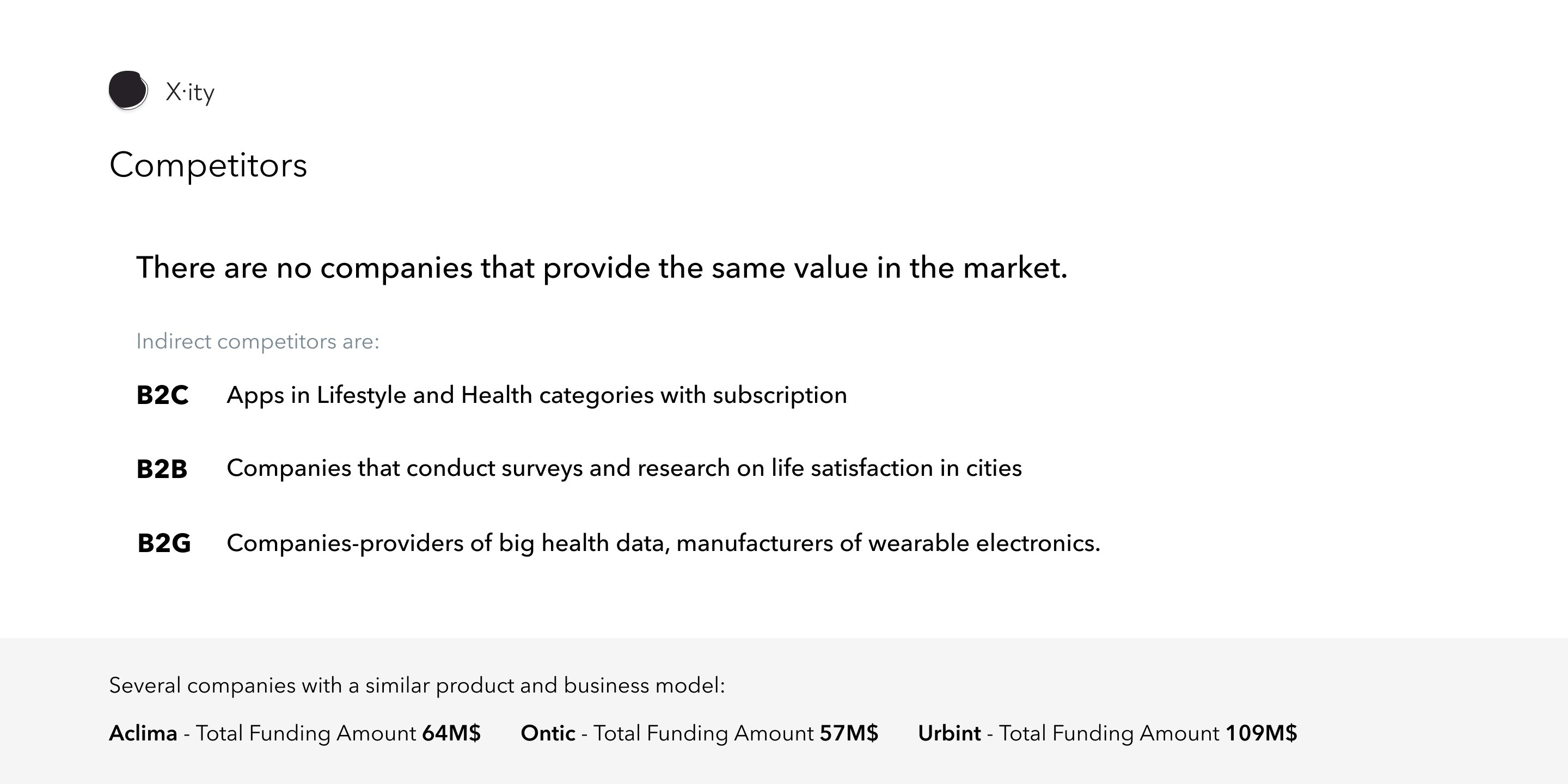The height and width of the screenshot is (784, 1568).
Task: Click the X·ity brand name text
Action: (190, 93)
